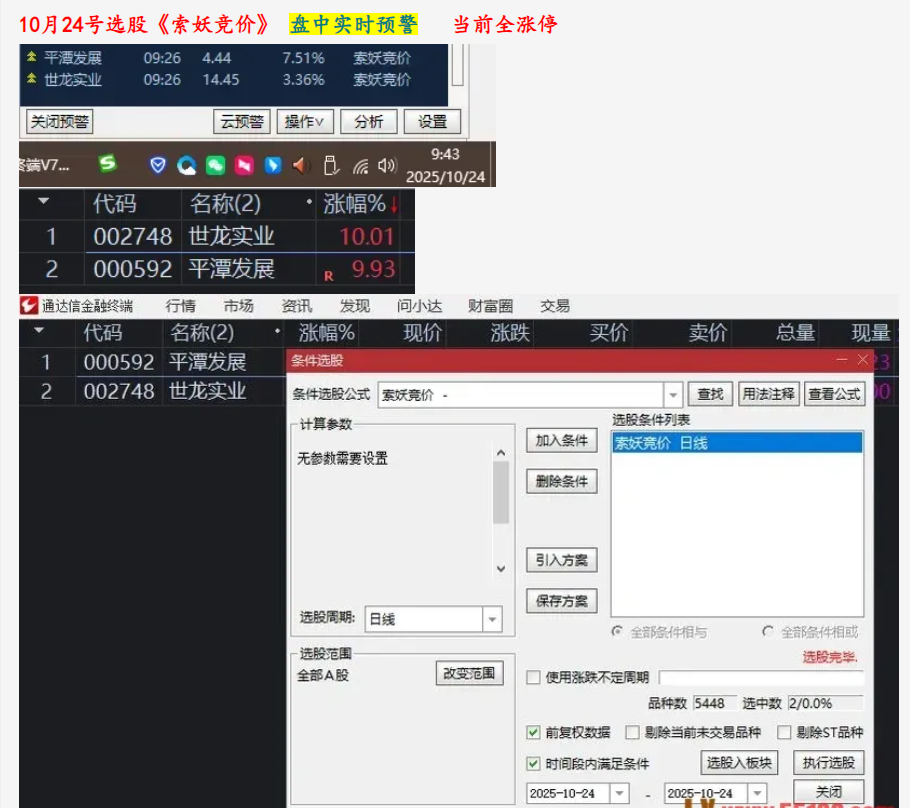Select 索妖竞价 日线 in condition list
The width and height of the screenshot is (910, 808).
[736, 443]
